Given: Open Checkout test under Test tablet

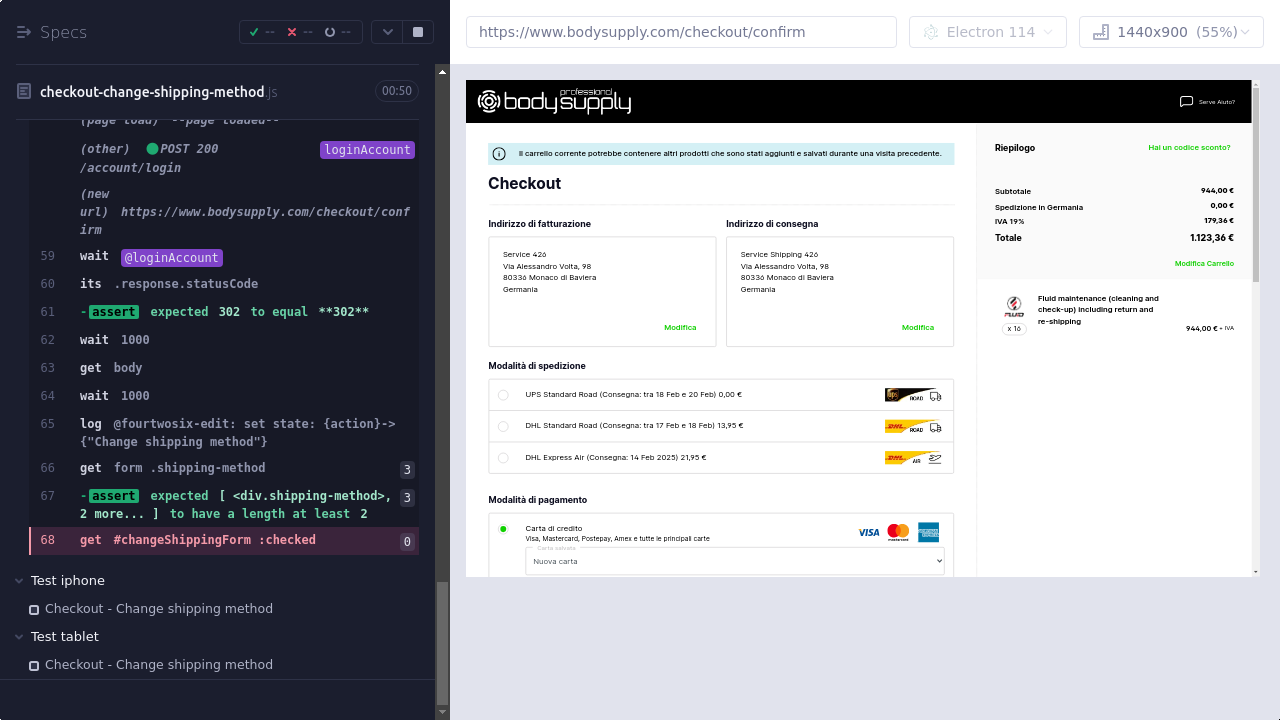Looking at the screenshot, I should (x=158, y=665).
